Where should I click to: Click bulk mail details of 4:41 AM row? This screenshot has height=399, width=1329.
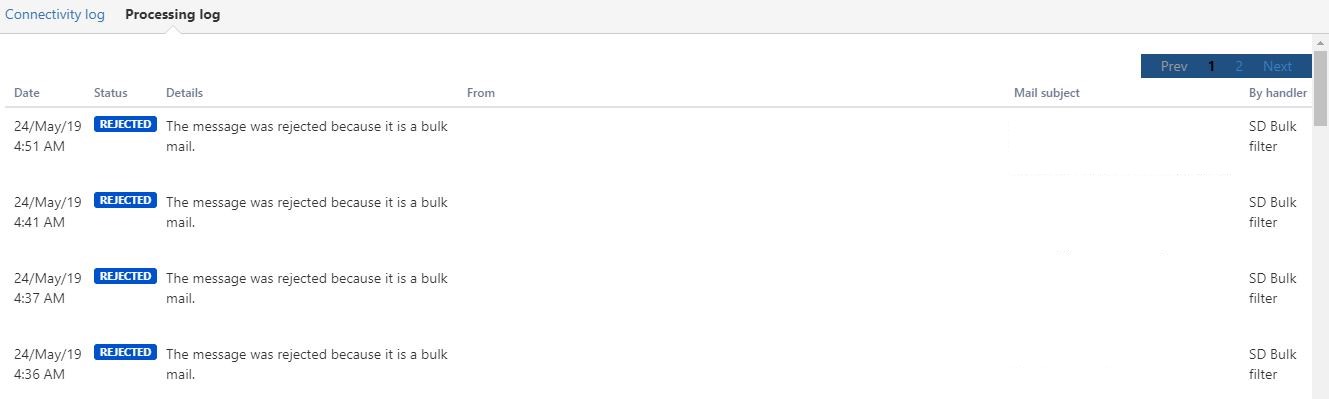click(x=307, y=212)
